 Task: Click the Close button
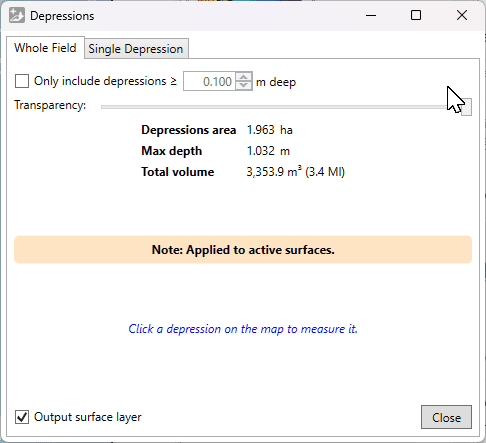(x=446, y=417)
